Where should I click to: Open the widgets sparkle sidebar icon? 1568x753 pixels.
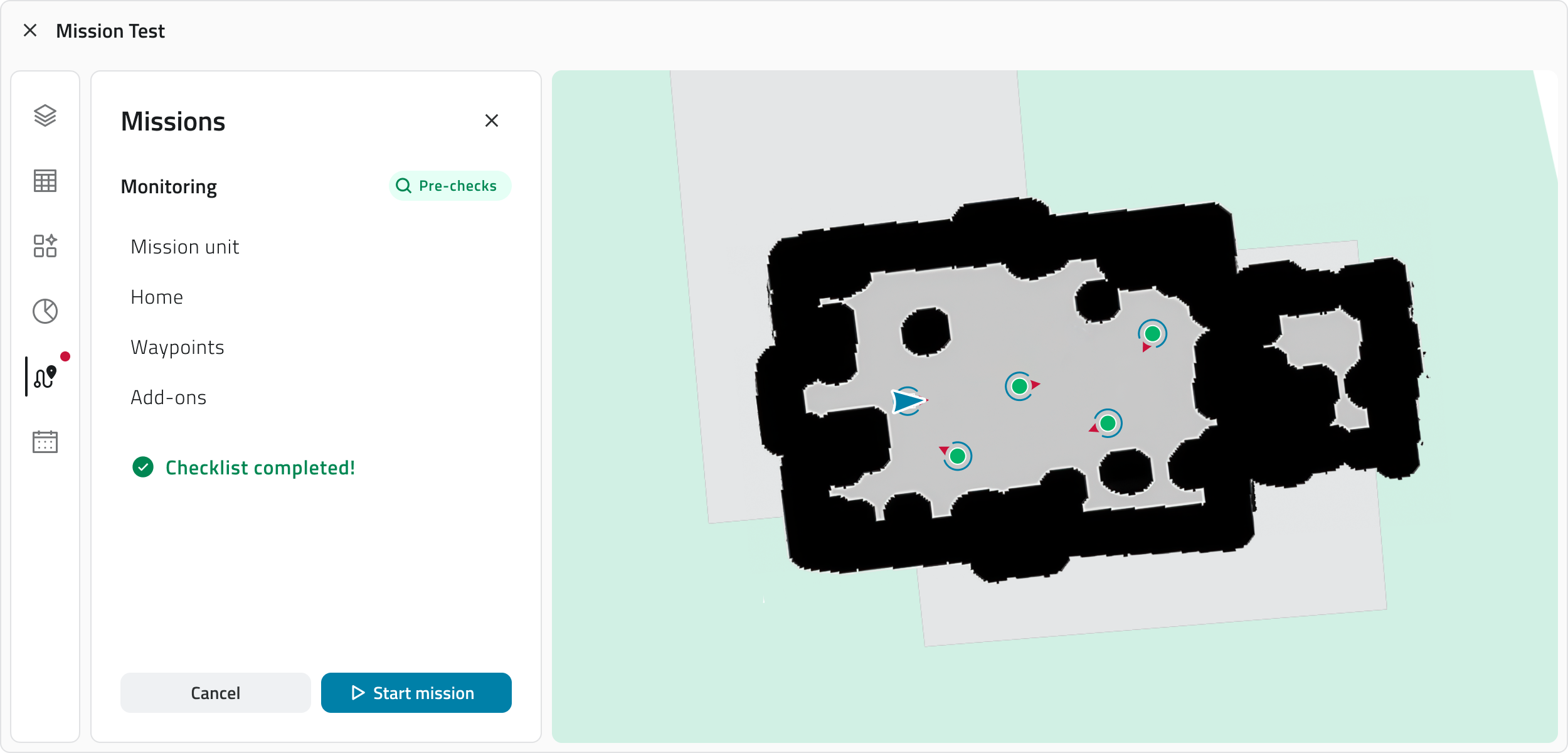pos(45,246)
